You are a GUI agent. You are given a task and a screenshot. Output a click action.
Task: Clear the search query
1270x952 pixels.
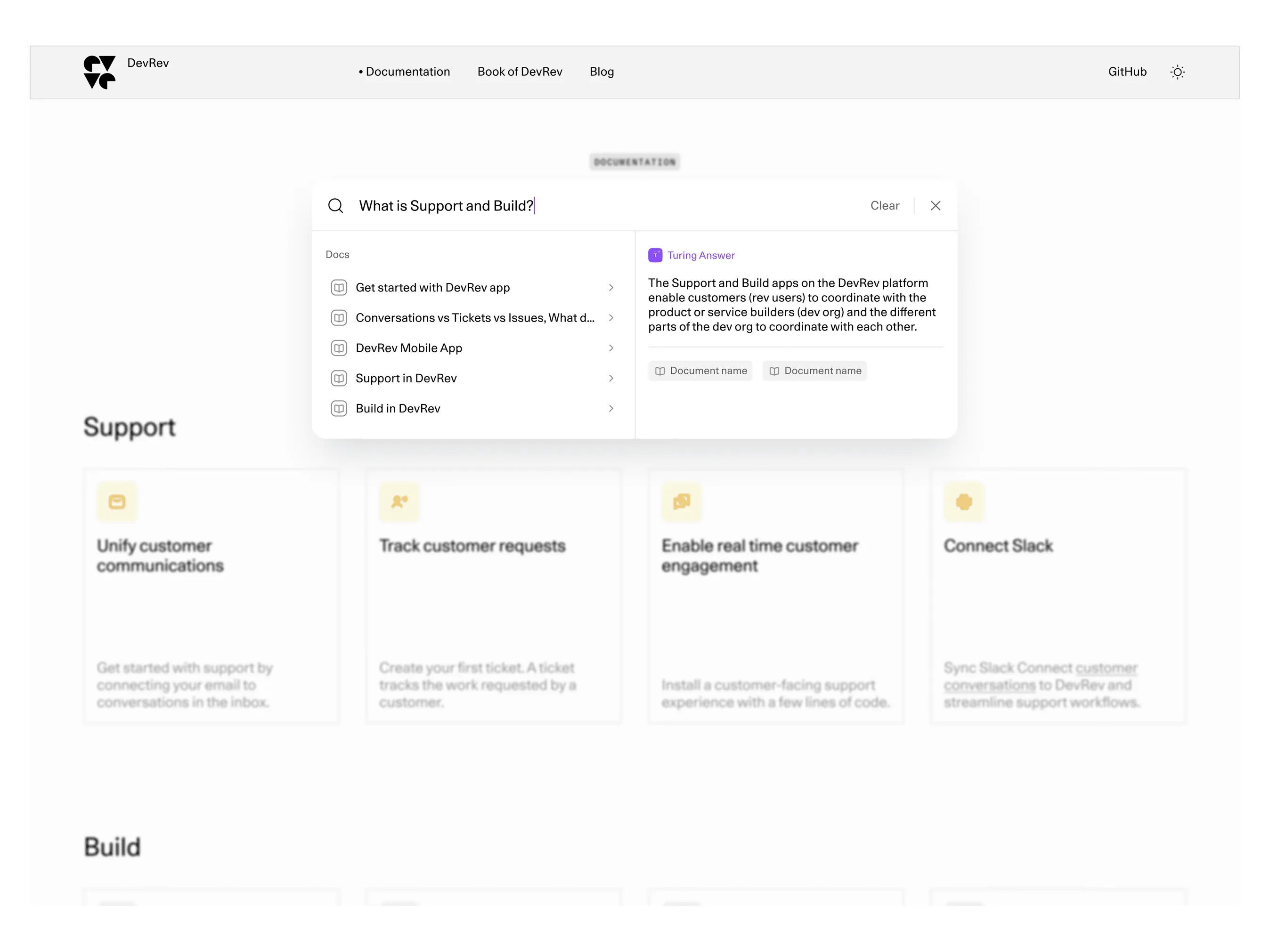point(885,205)
